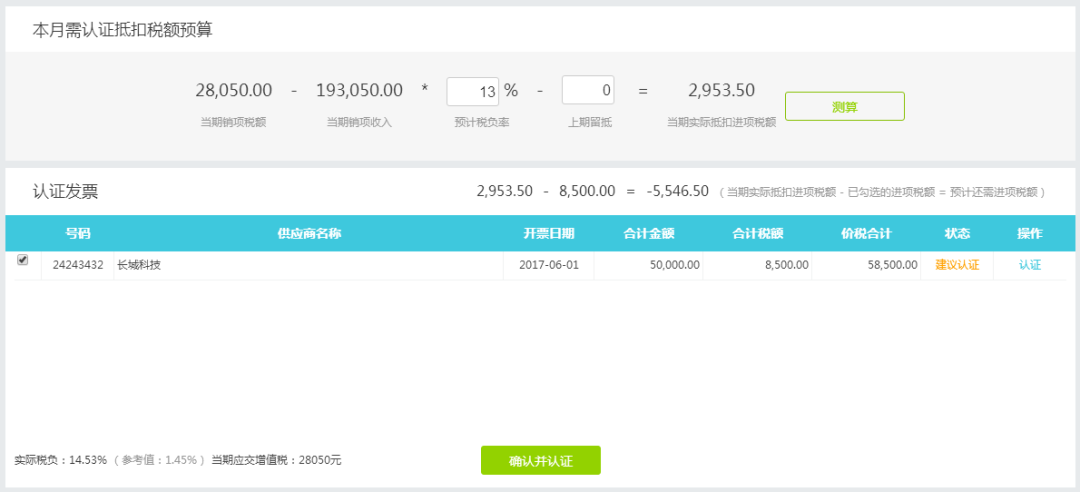The width and height of the screenshot is (1080, 492).
Task: Select the 合计金额 column header
Action: [649, 234]
